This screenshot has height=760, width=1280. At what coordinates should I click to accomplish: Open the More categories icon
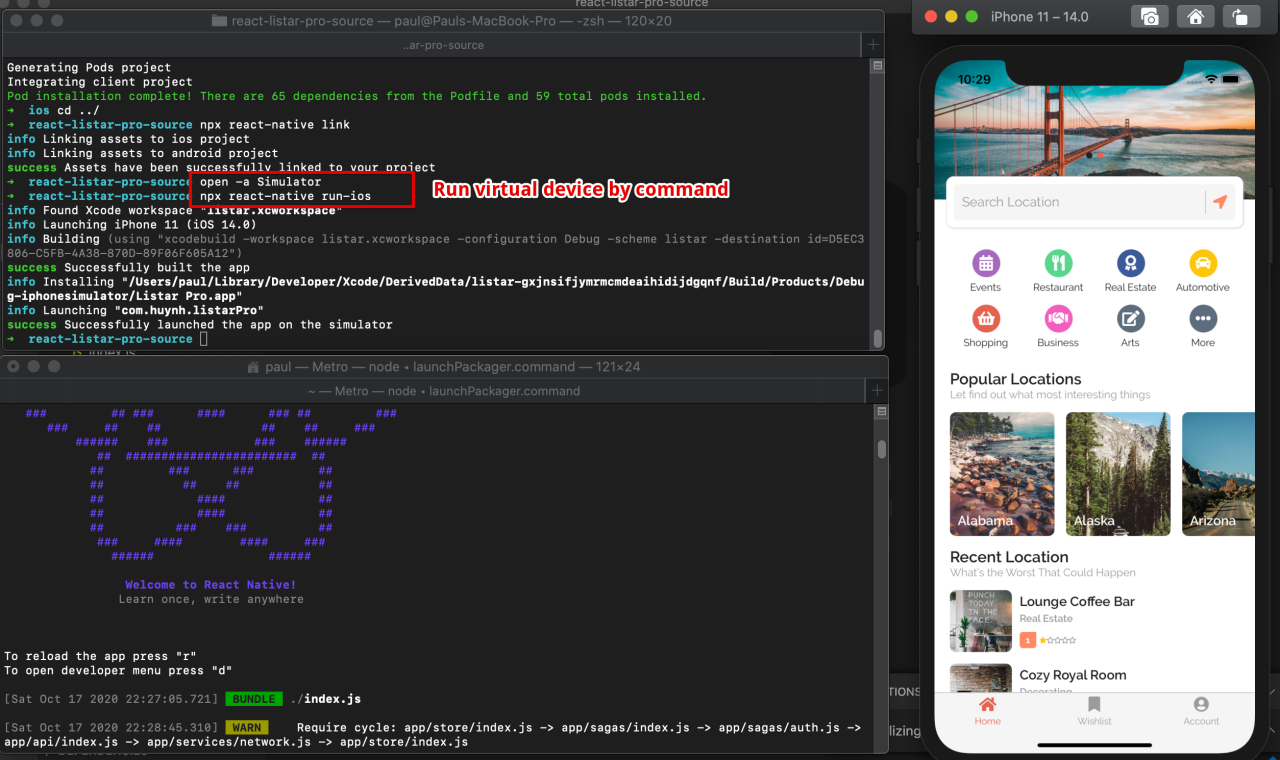(1203, 319)
